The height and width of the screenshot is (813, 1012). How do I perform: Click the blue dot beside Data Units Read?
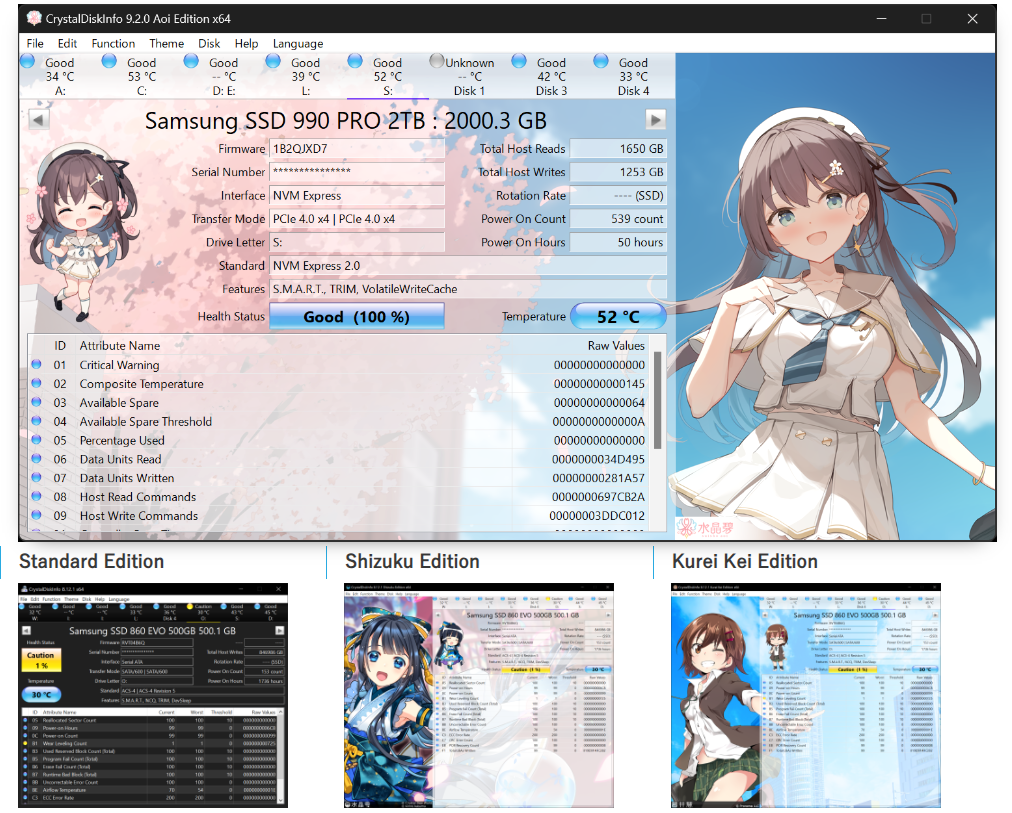click(37, 459)
